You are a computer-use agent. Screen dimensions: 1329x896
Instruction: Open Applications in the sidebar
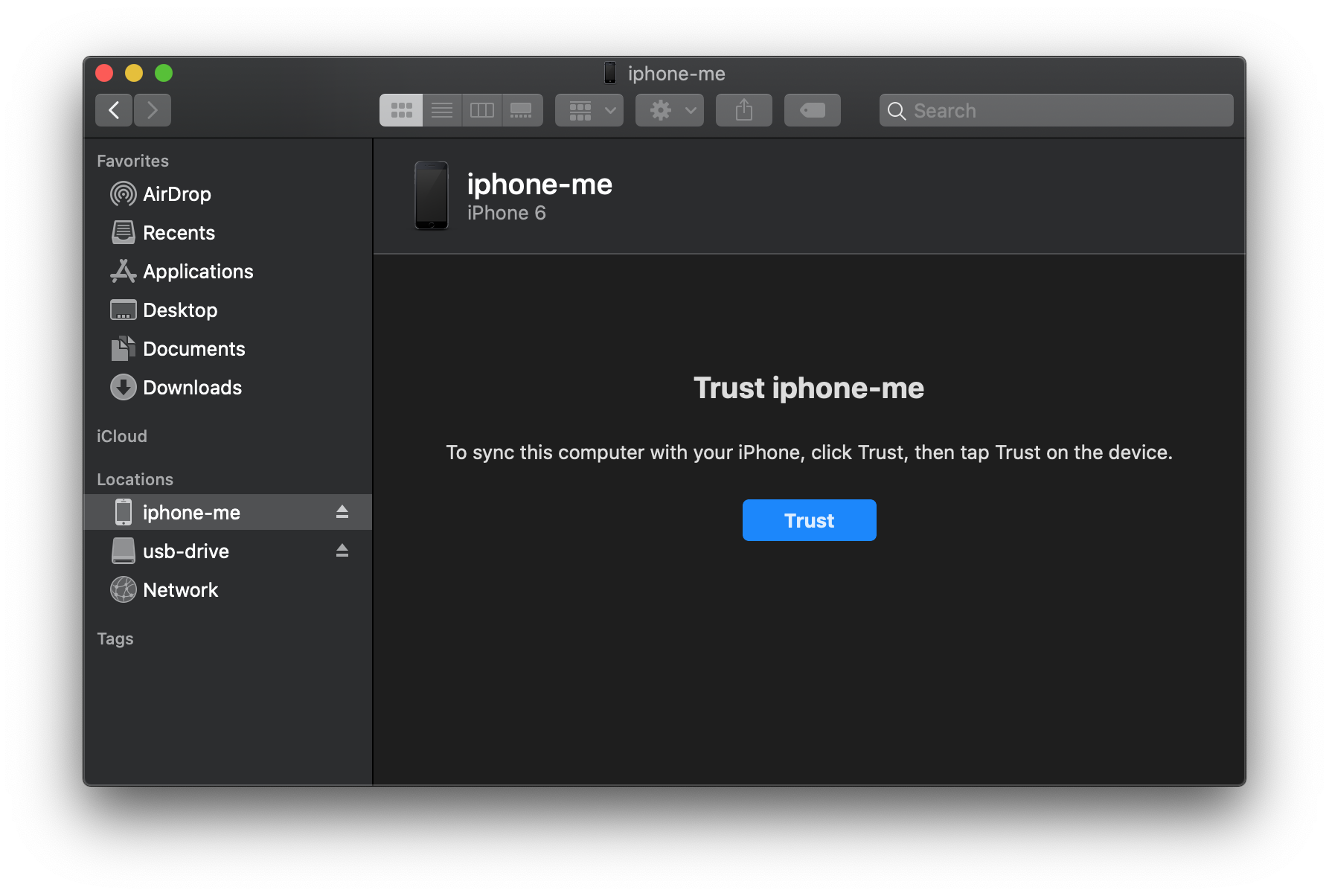click(228, 272)
